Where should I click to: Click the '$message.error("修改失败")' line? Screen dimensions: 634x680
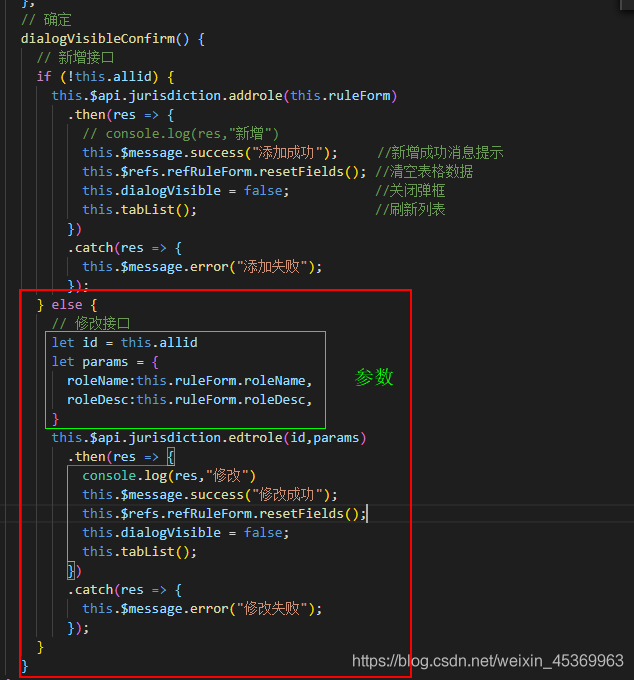(x=202, y=609)
